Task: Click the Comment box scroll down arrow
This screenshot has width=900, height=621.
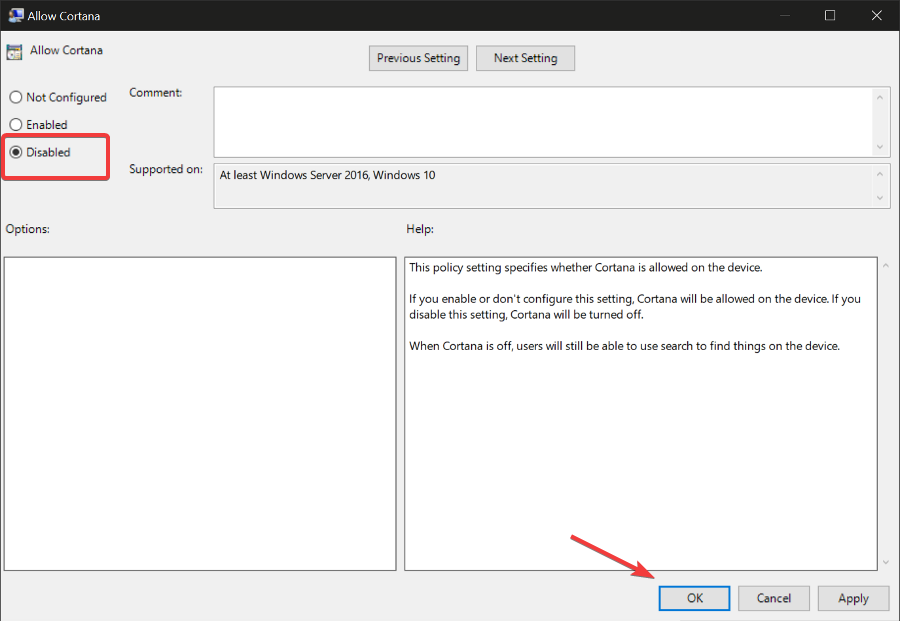Action: (x=880, y=147)
